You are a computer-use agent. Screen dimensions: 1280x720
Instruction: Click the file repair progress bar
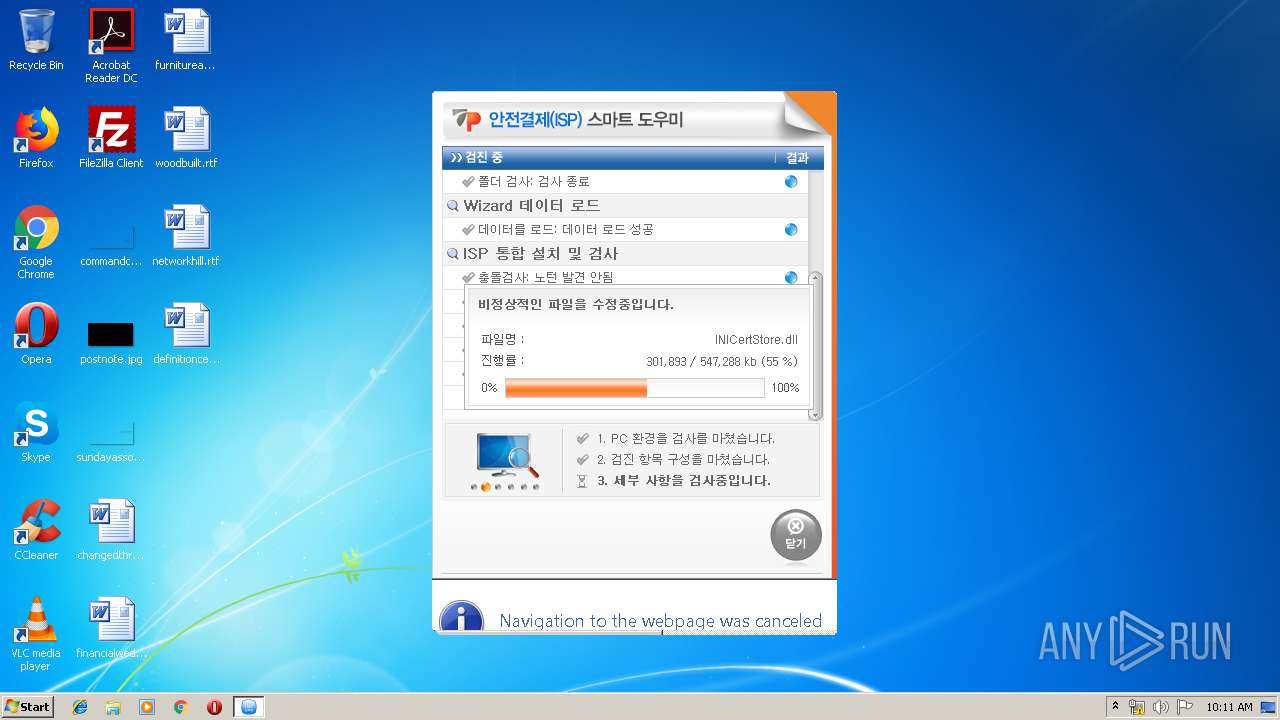[x=635, y=388]
